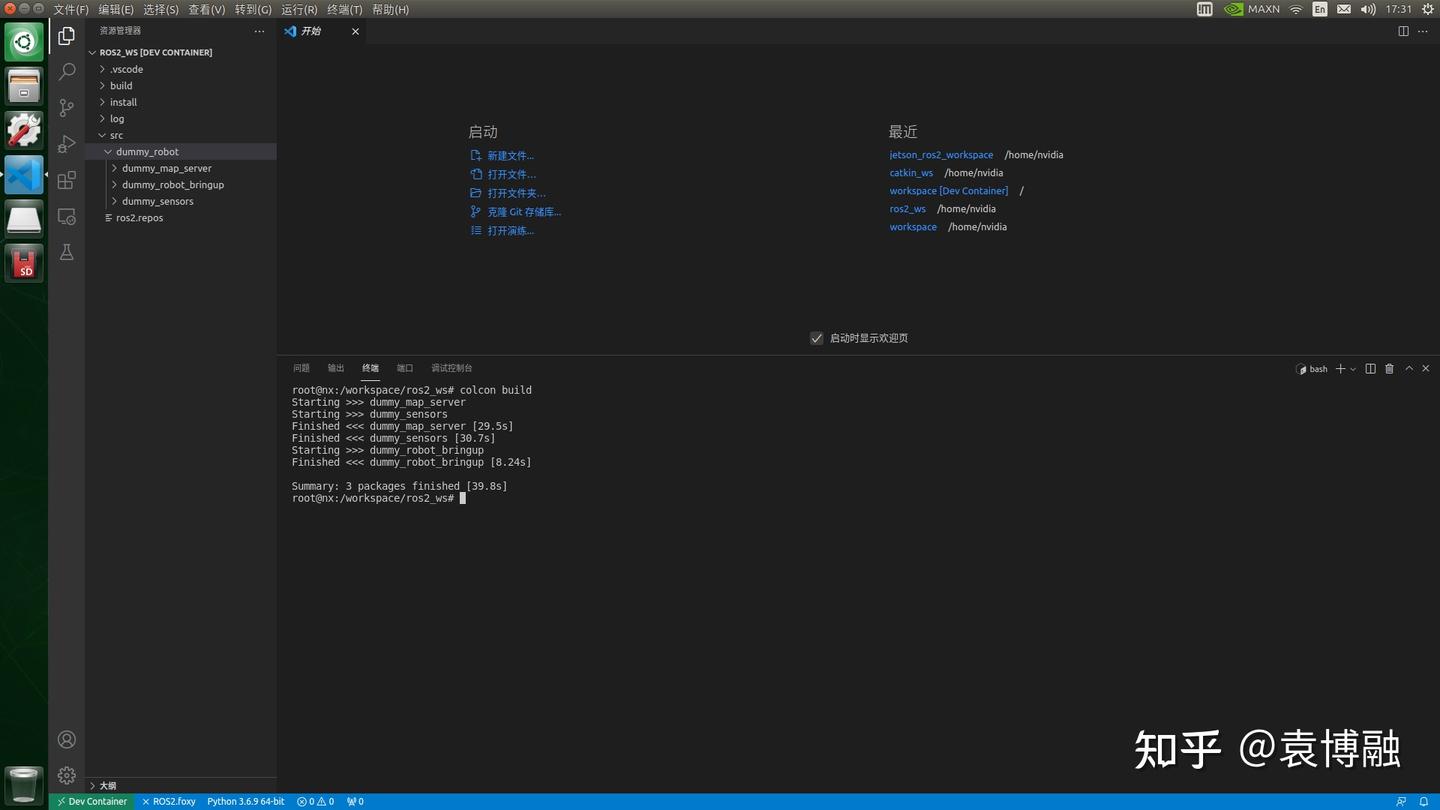The width and height of the screenshot is (1440, 810).
Task: Open the terminal profile dropdown arrow
Action: (1355, 368)
